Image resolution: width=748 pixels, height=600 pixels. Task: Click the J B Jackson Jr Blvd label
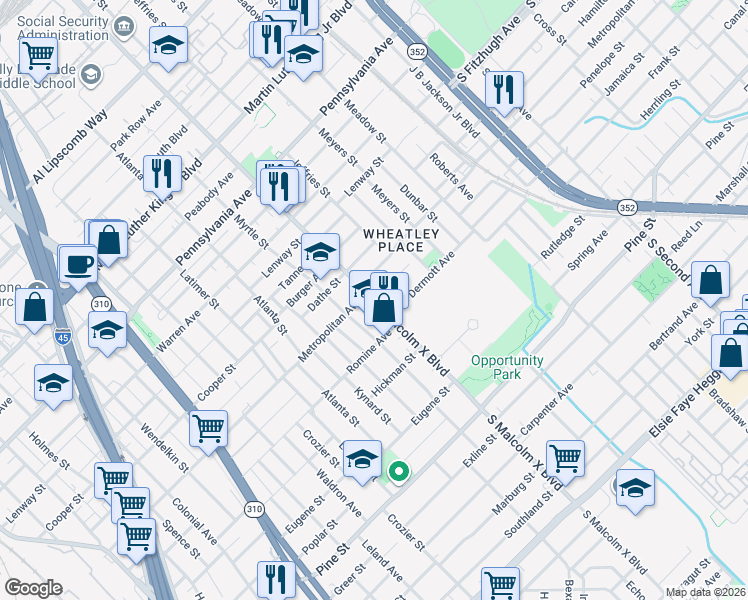444,101
